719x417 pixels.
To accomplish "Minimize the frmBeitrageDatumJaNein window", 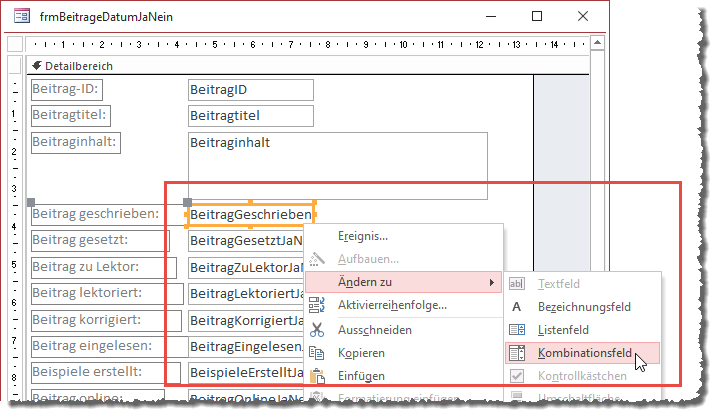I will point(491,17).
